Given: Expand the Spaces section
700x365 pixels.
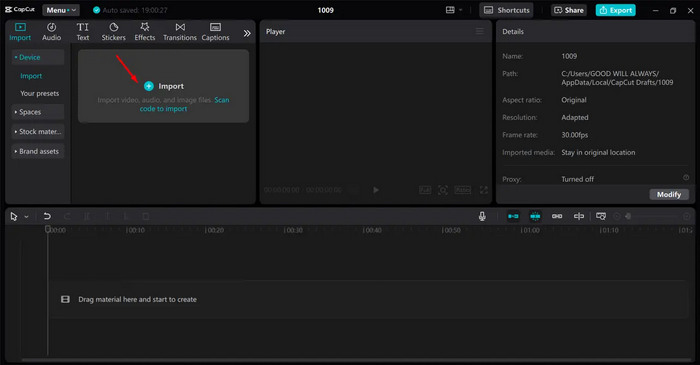Looking at the screenshot, I should coord(38,112).
